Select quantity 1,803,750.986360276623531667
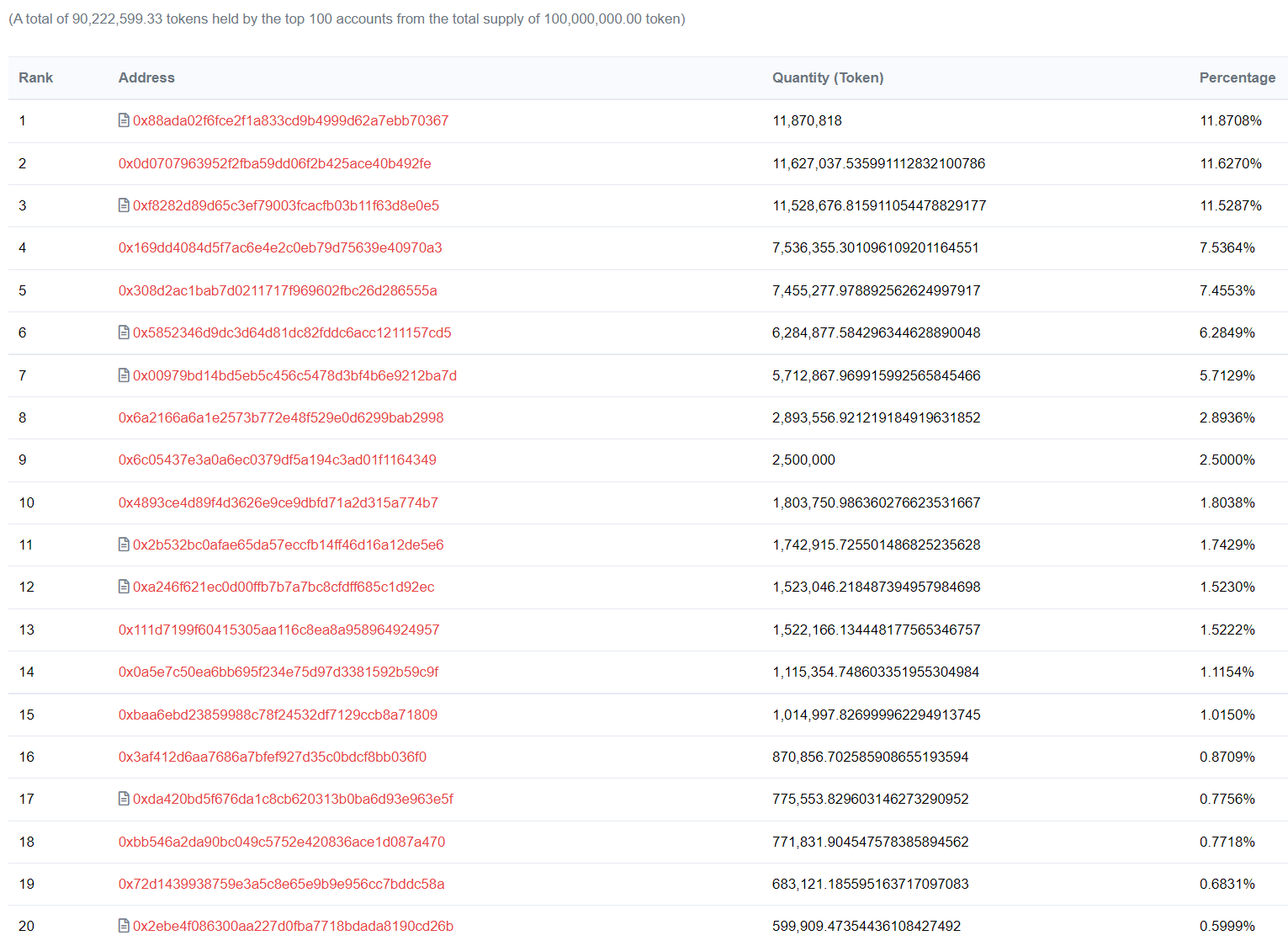 (x=877, y=502)
